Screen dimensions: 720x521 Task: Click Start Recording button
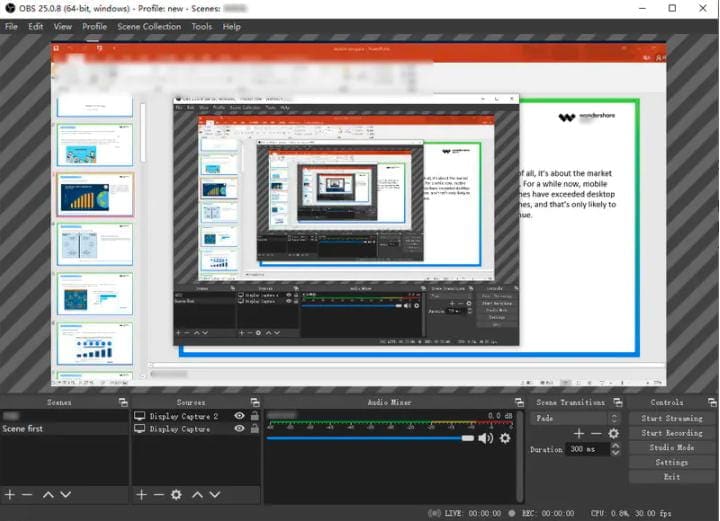(672, 433)
